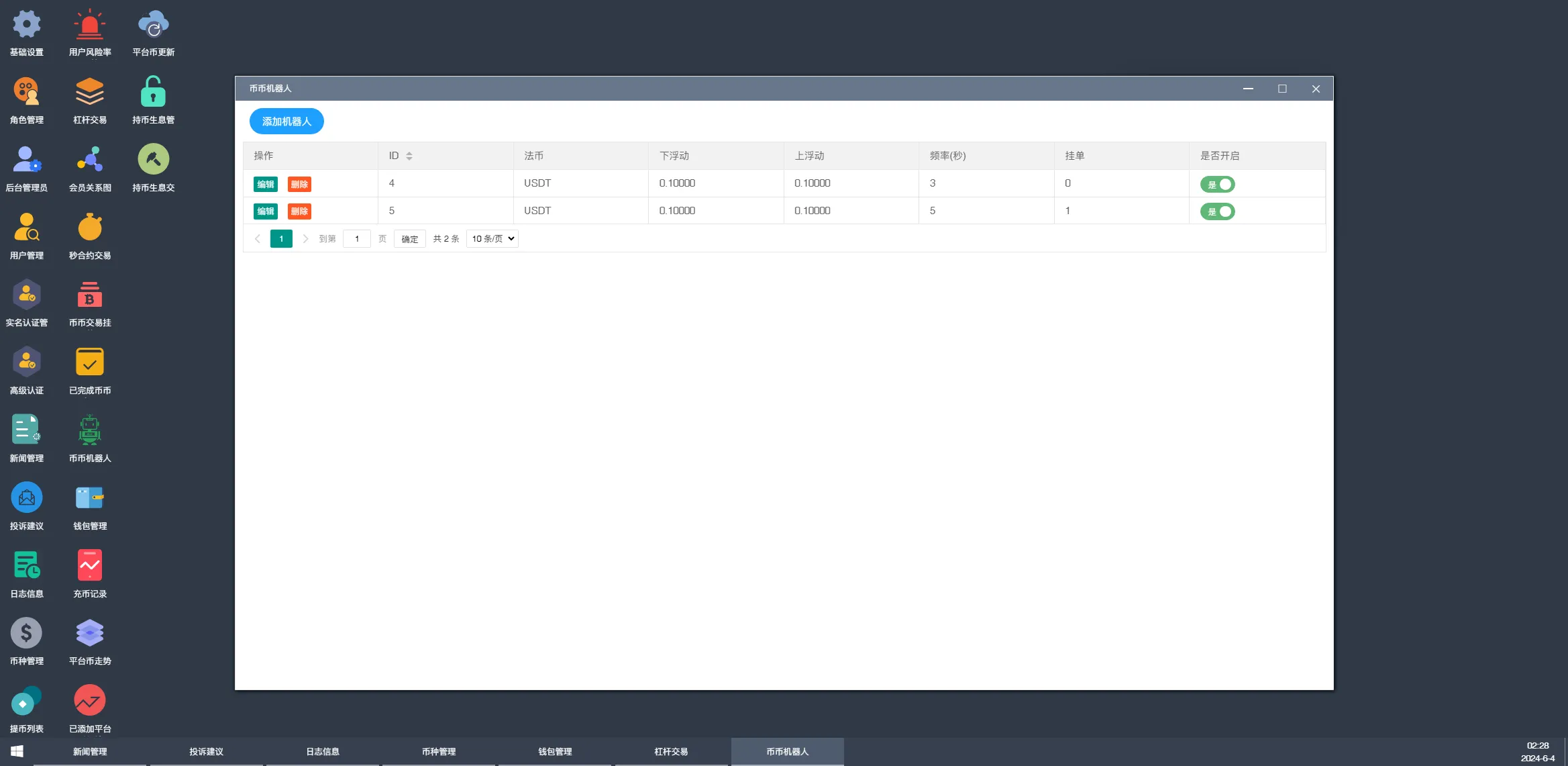This screenshot has height=766, width=1568.
Task: Toggle the 是否开启 switch for robot ID 4
Action: [x=1217, y=184]
